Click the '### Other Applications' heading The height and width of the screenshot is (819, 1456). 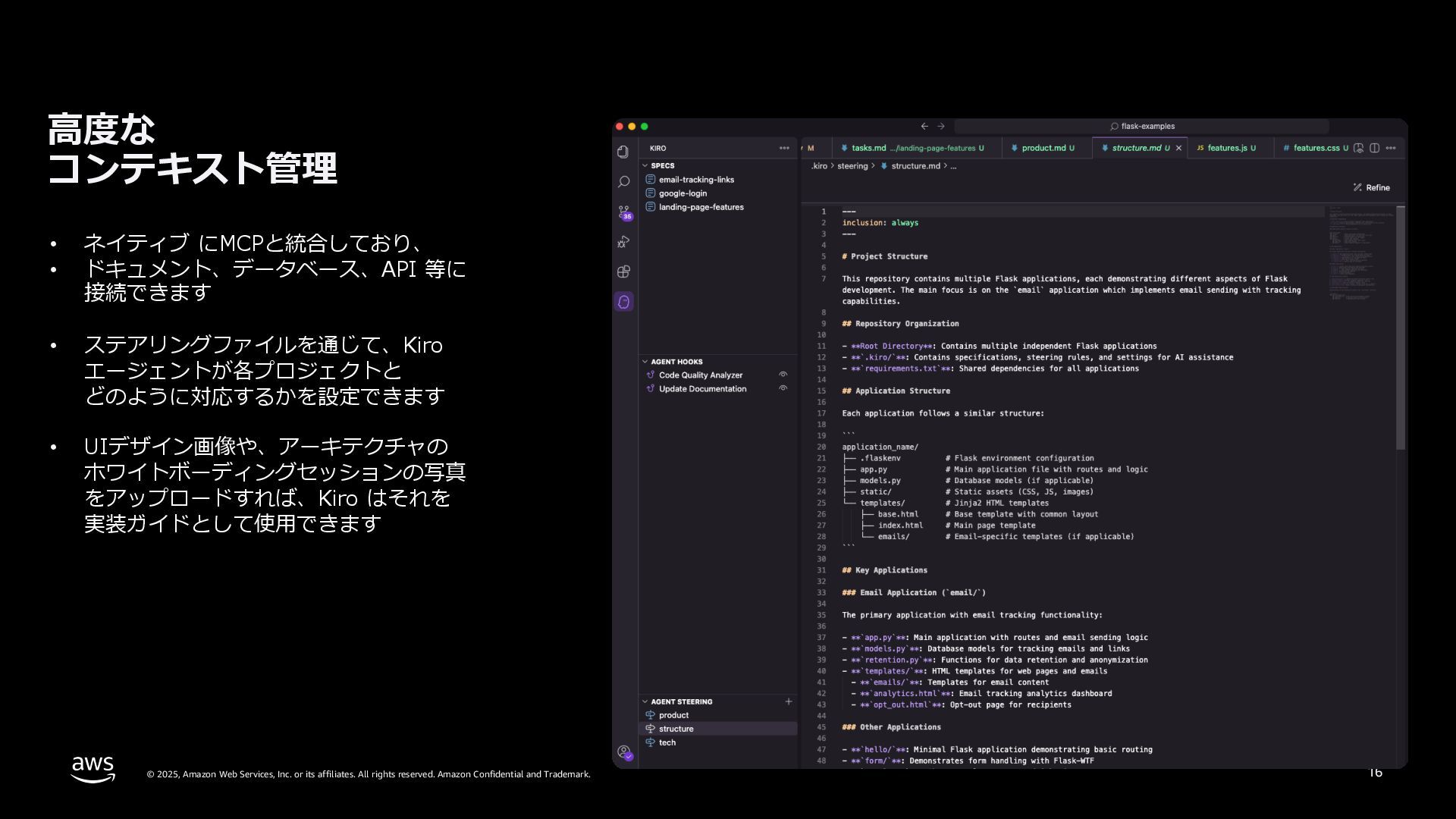pos(891,727)
